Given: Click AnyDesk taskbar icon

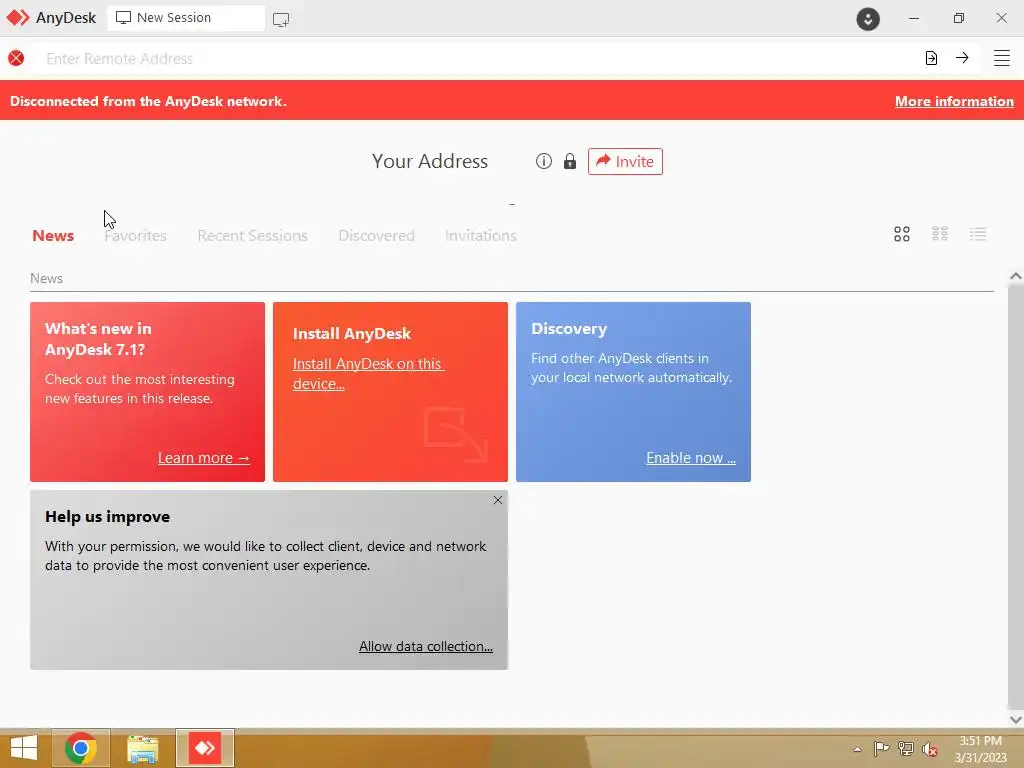Looking at the screenshot, I should pos(204,748).
